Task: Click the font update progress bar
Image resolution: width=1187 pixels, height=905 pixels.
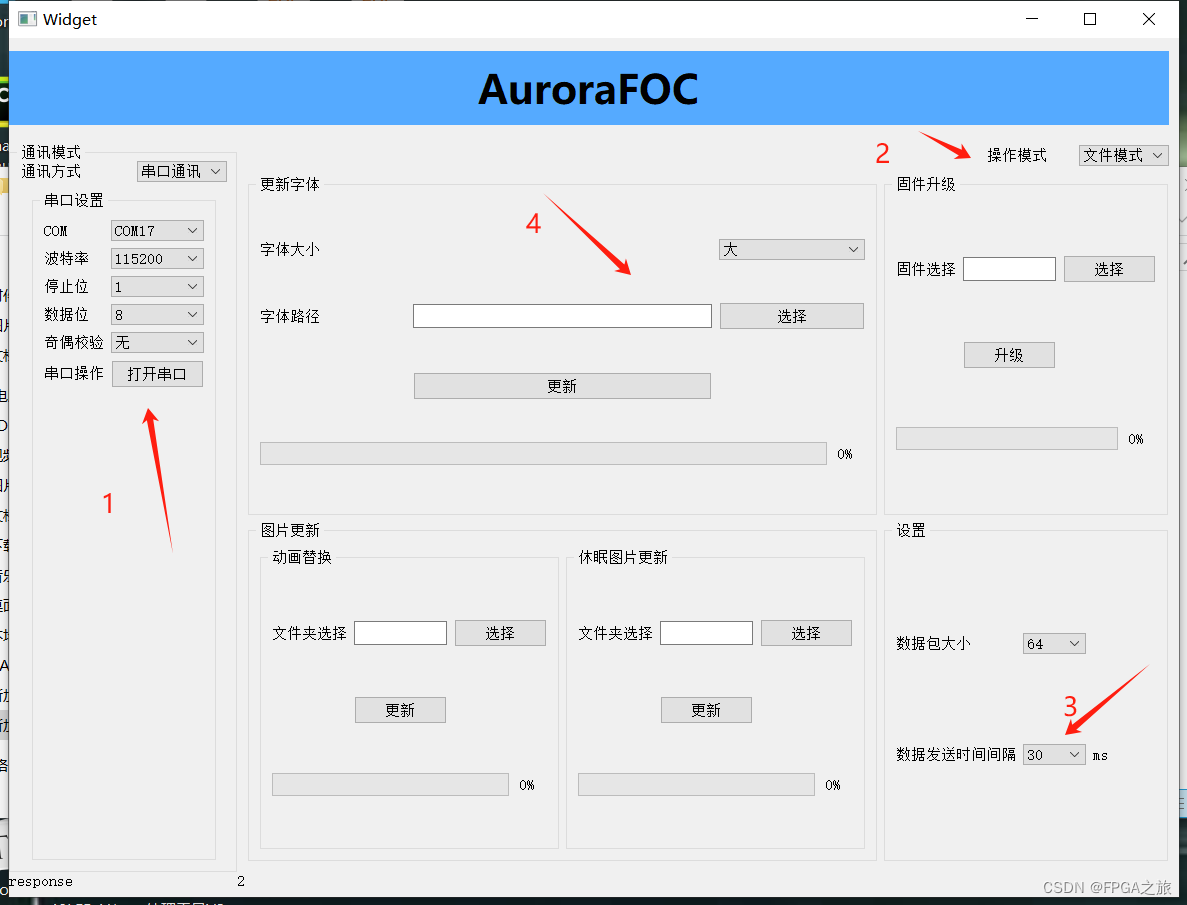Action: tap(544, 454)
